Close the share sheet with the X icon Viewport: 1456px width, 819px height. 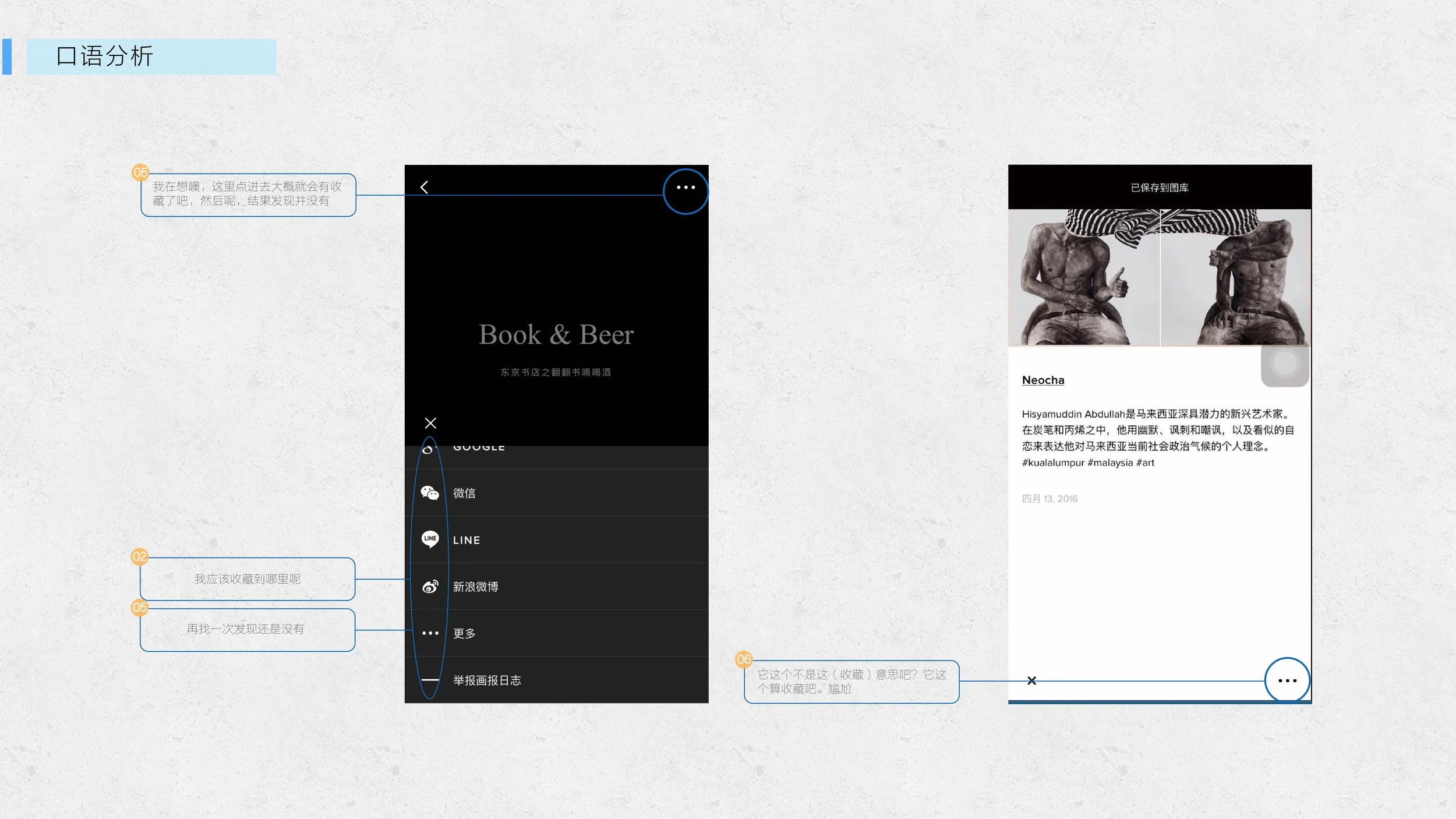430,423
